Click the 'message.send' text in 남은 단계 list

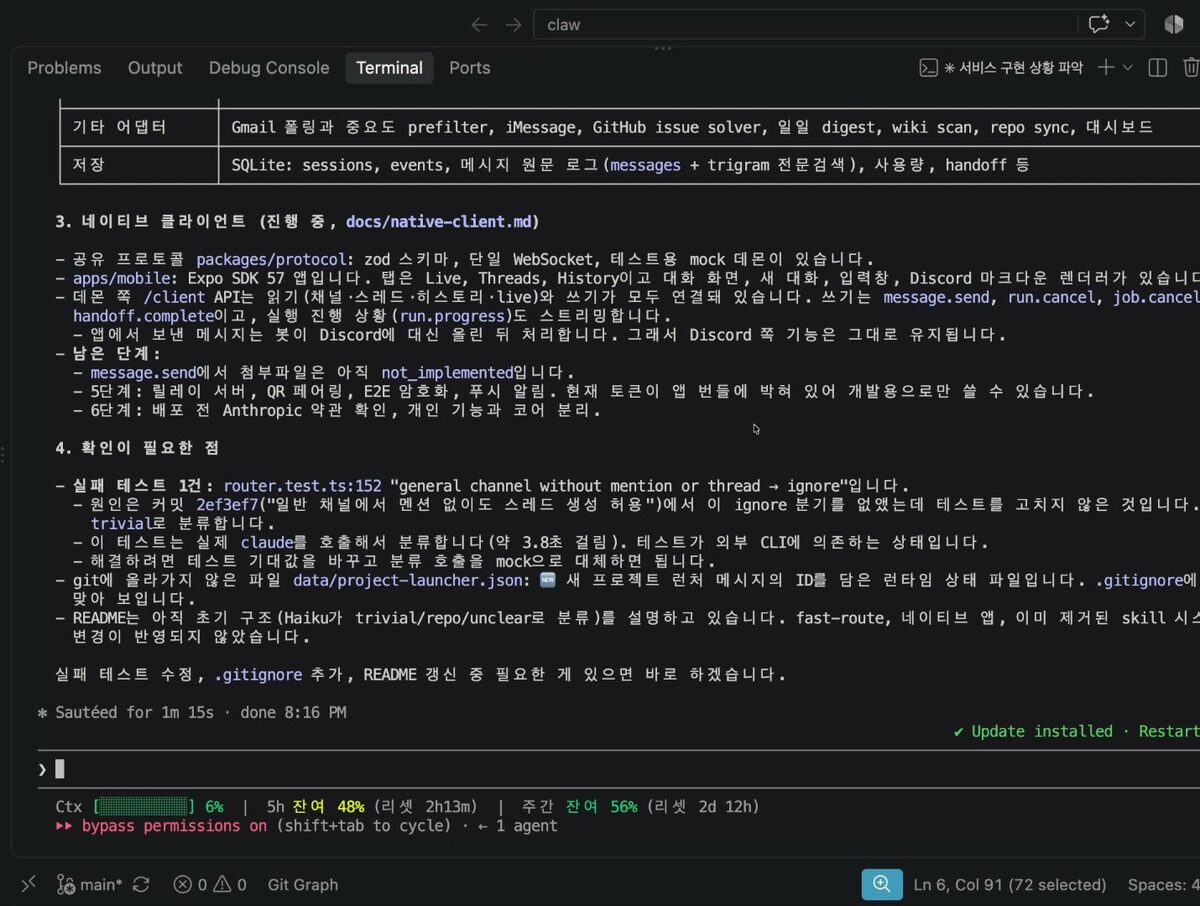coord(143,372)
